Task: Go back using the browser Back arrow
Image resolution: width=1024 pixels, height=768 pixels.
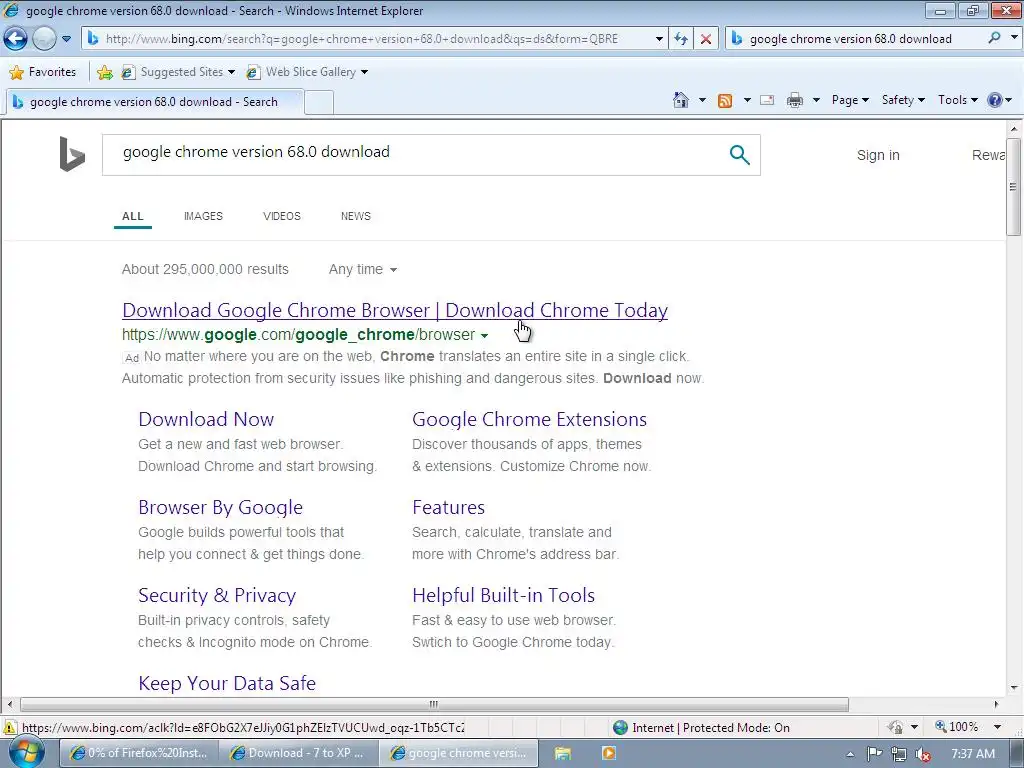Action: click(x=16, y=39)
